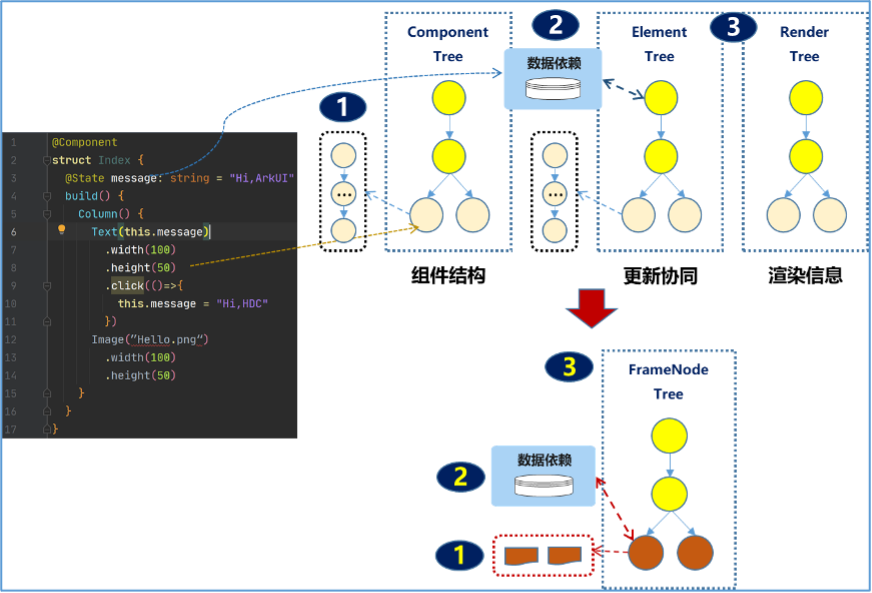
Task: Click '.width(100)' on line 13
Action: pos(140,357)
